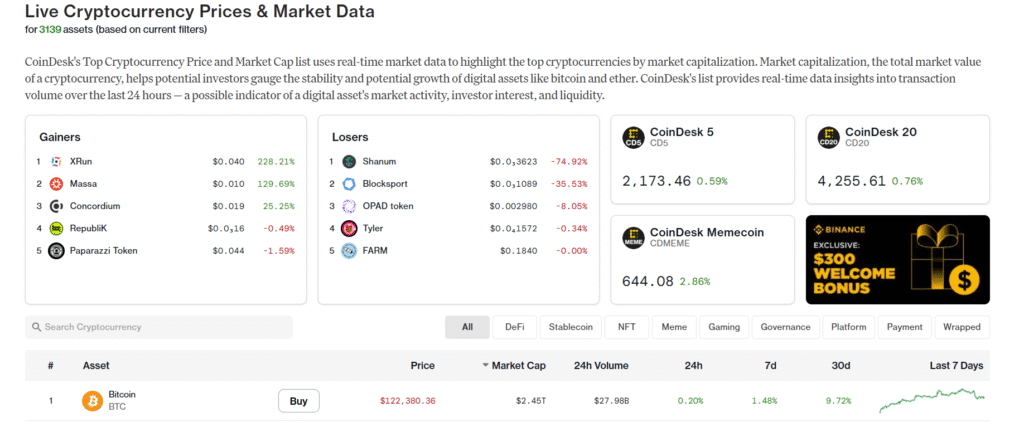The height and width of the screenshot is (427, 1024).
Task: Select the DeFi filter tab
Action: (x=514, y=327)
